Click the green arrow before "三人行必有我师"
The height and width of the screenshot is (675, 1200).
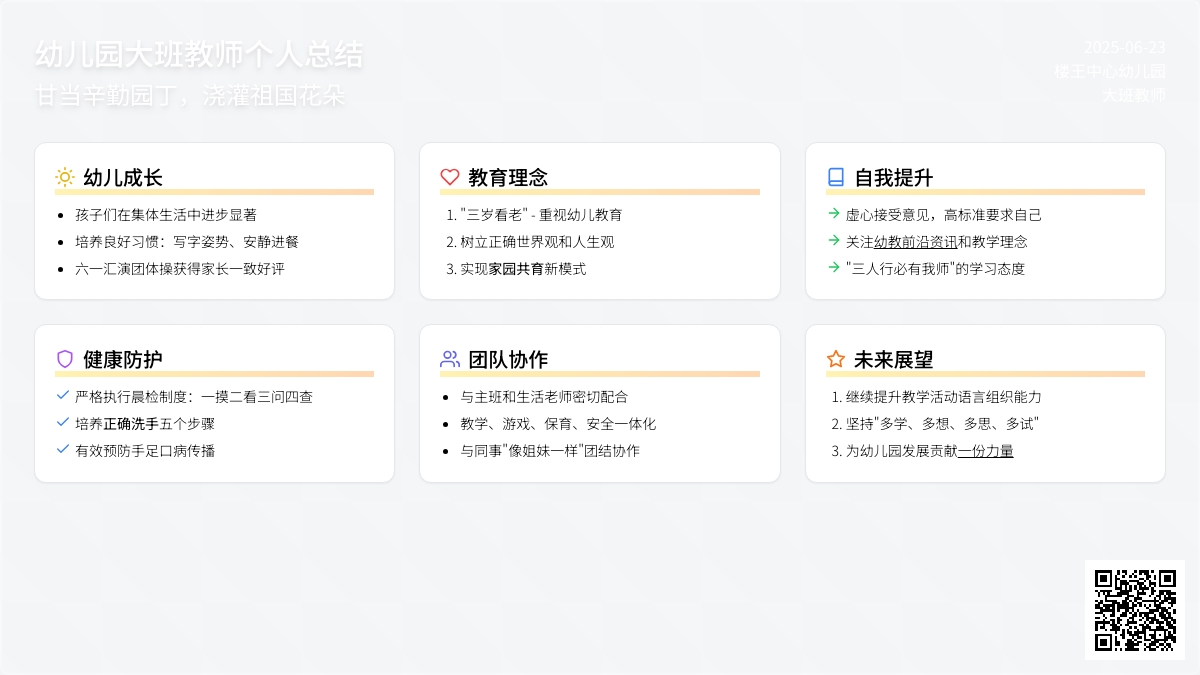pyautogui.click(x=834, y=267)
